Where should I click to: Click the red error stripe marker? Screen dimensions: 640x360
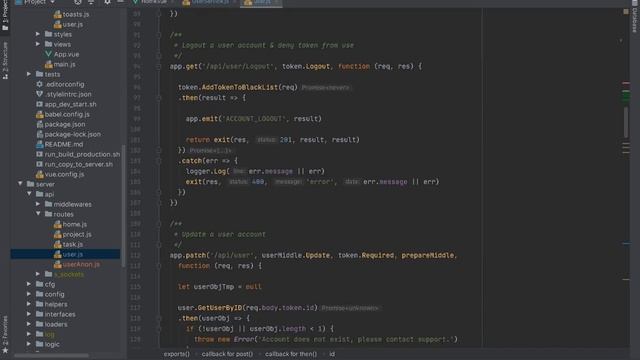626,83
